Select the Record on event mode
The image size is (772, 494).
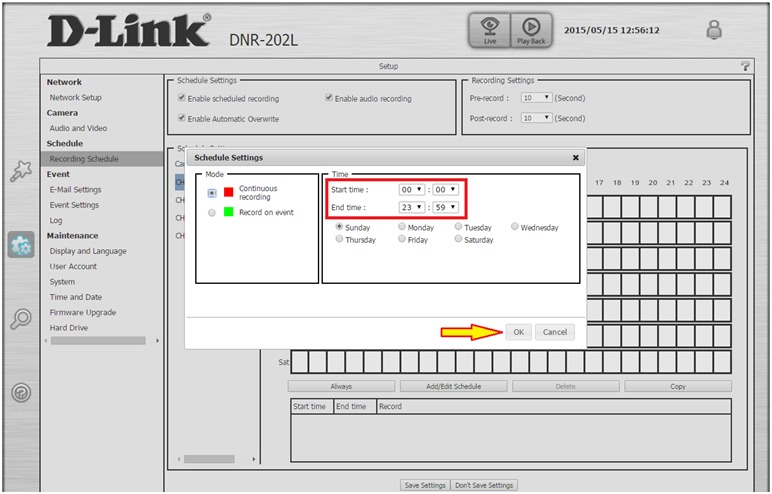tap(211, 213)
